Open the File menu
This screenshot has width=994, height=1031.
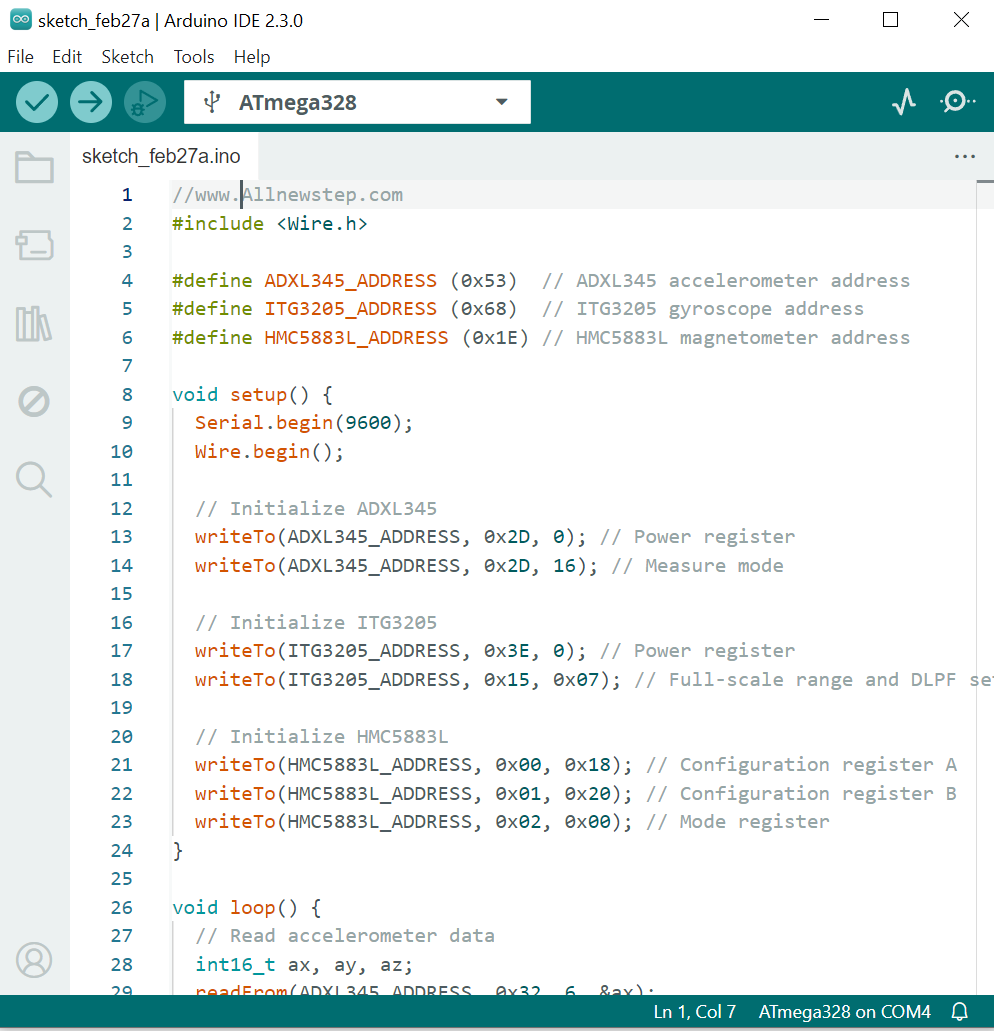(x=20, y=57)
